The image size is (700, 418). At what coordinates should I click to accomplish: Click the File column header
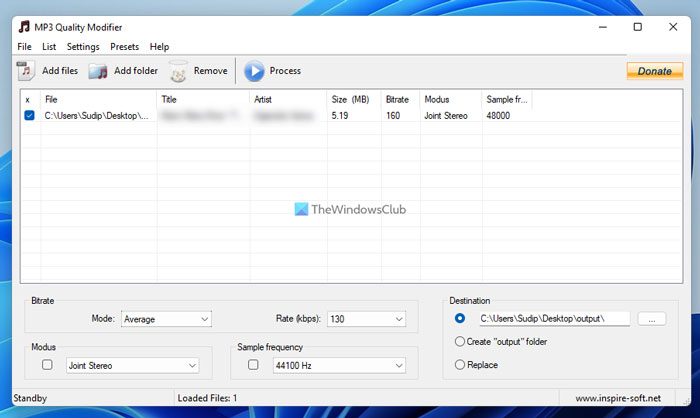point(98,100)
